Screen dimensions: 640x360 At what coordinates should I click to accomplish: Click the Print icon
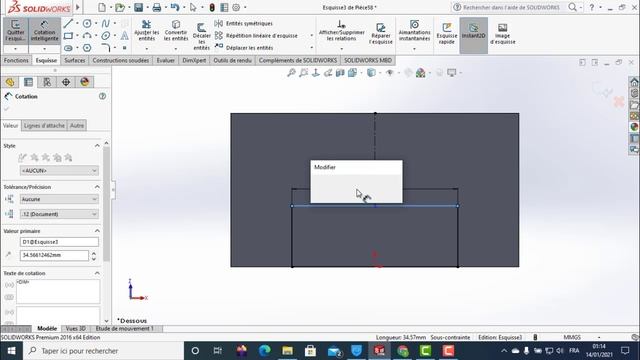157,7
